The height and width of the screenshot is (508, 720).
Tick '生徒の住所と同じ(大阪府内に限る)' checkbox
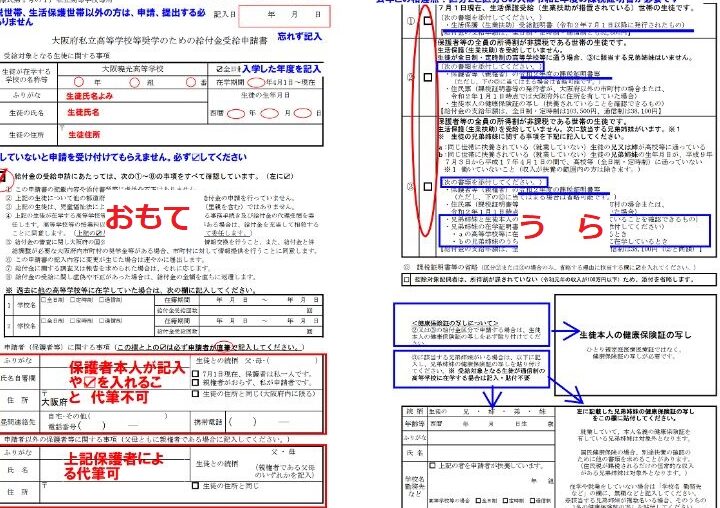(196, 394)
